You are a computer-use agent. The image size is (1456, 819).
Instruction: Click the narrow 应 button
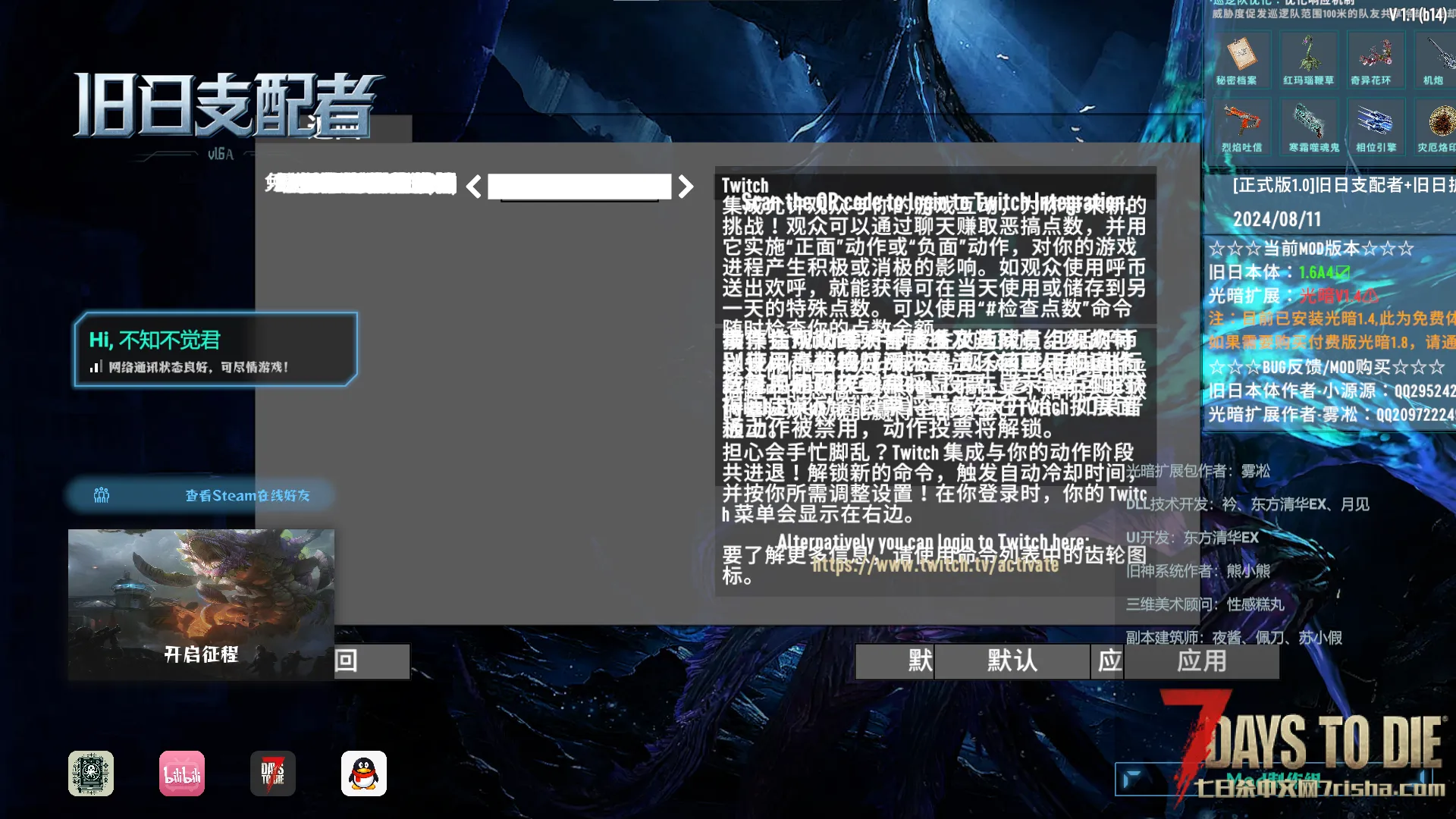tap(1107, 661)
